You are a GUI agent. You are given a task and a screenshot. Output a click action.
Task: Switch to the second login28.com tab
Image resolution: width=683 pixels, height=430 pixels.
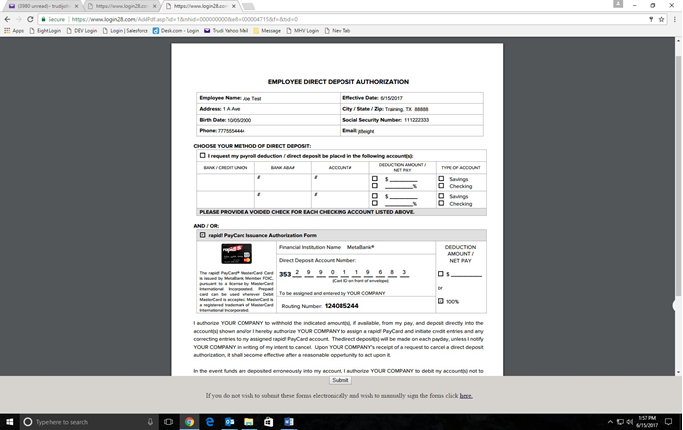[120, 6]
